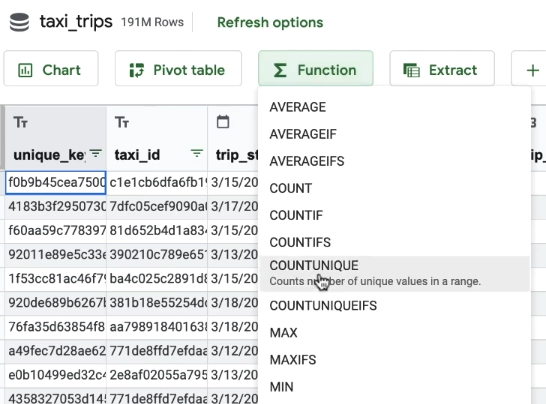546x404 pixels.
Task: Click the text type icon above unique_key
Action: coord(21,123)
